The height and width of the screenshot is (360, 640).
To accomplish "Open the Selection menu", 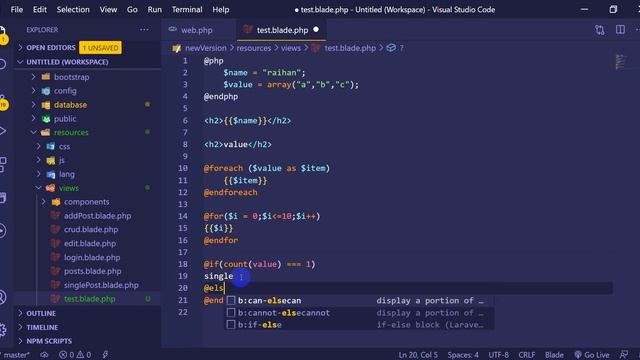I will (x=73, y=9).
